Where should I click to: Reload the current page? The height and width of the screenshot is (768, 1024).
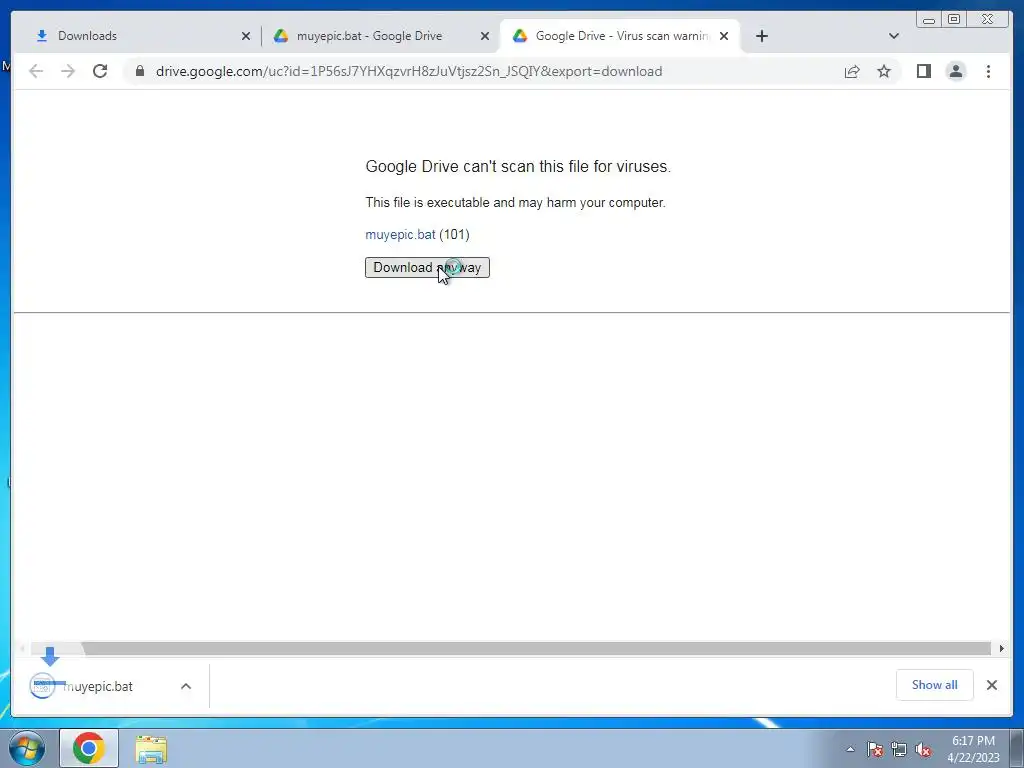(100, 71)
